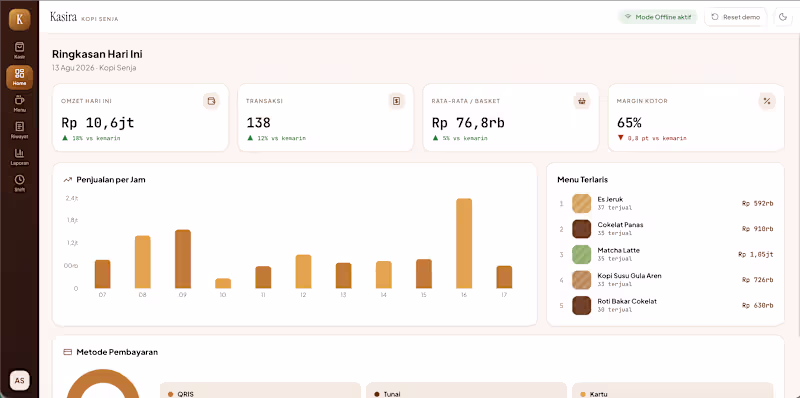Click the AS user avatar
800x398 pixels.
point(19,381)
